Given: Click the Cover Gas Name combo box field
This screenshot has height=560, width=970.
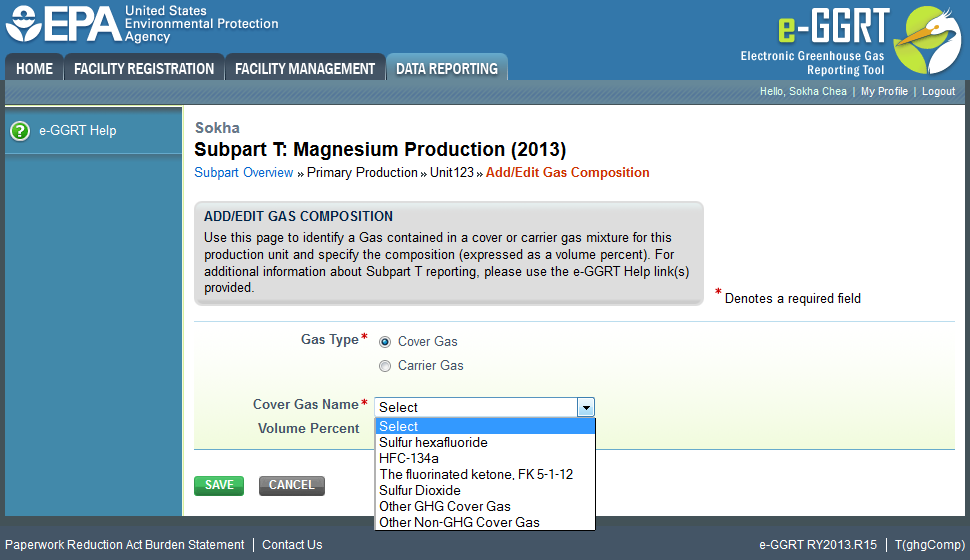Looking at the screenshot, I should click(484, 407).
